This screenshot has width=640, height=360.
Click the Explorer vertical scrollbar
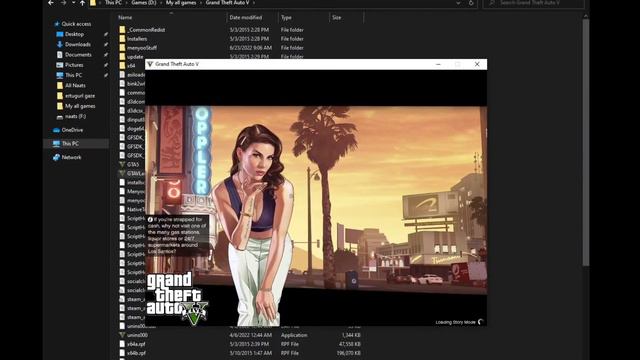tap(586, 143)
